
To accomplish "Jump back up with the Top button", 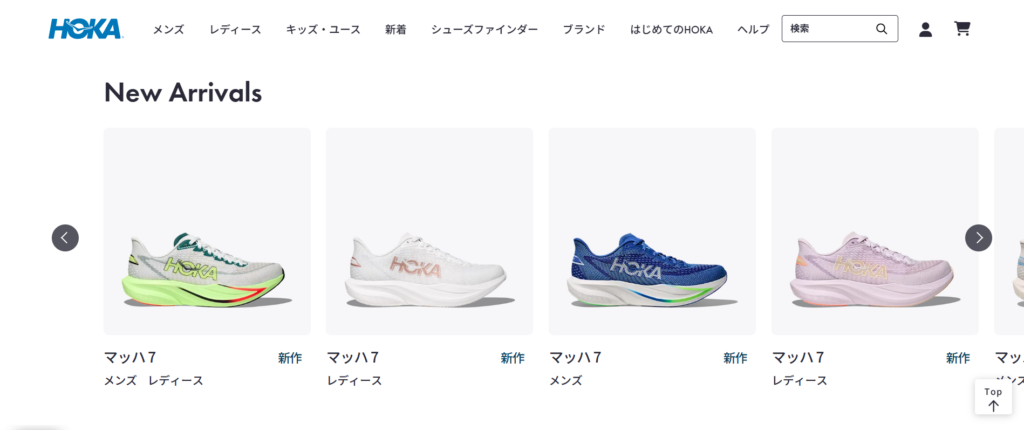I will [993, 397].
